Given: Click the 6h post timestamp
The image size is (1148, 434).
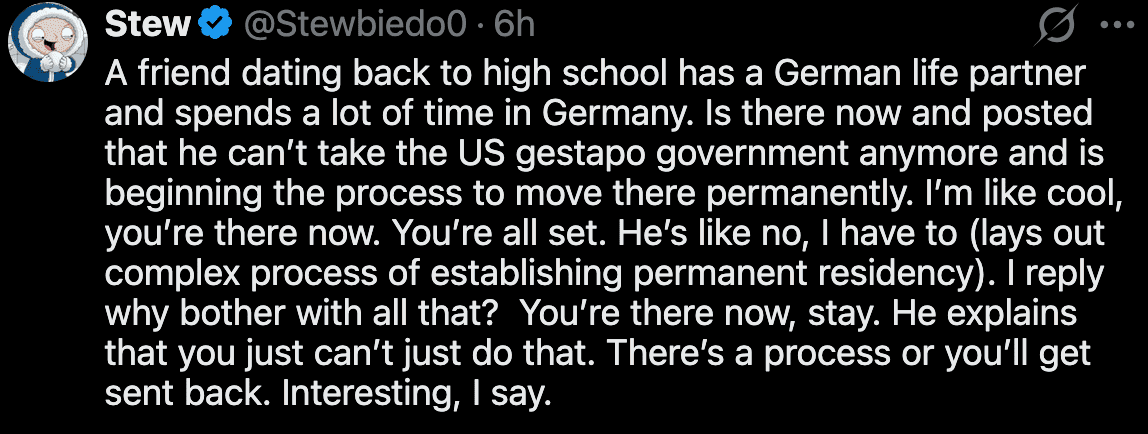Looking at the screenshot, I should pyautogui.click(x=516, y=25).
